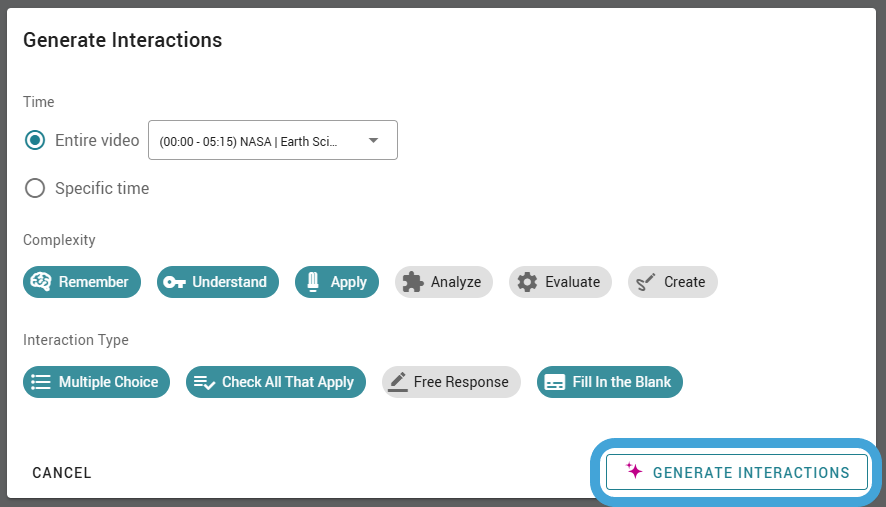Viewport: 886px width, 507px height.
Task: Click the brush icon for Create
Action: click(x=646, y=282)
